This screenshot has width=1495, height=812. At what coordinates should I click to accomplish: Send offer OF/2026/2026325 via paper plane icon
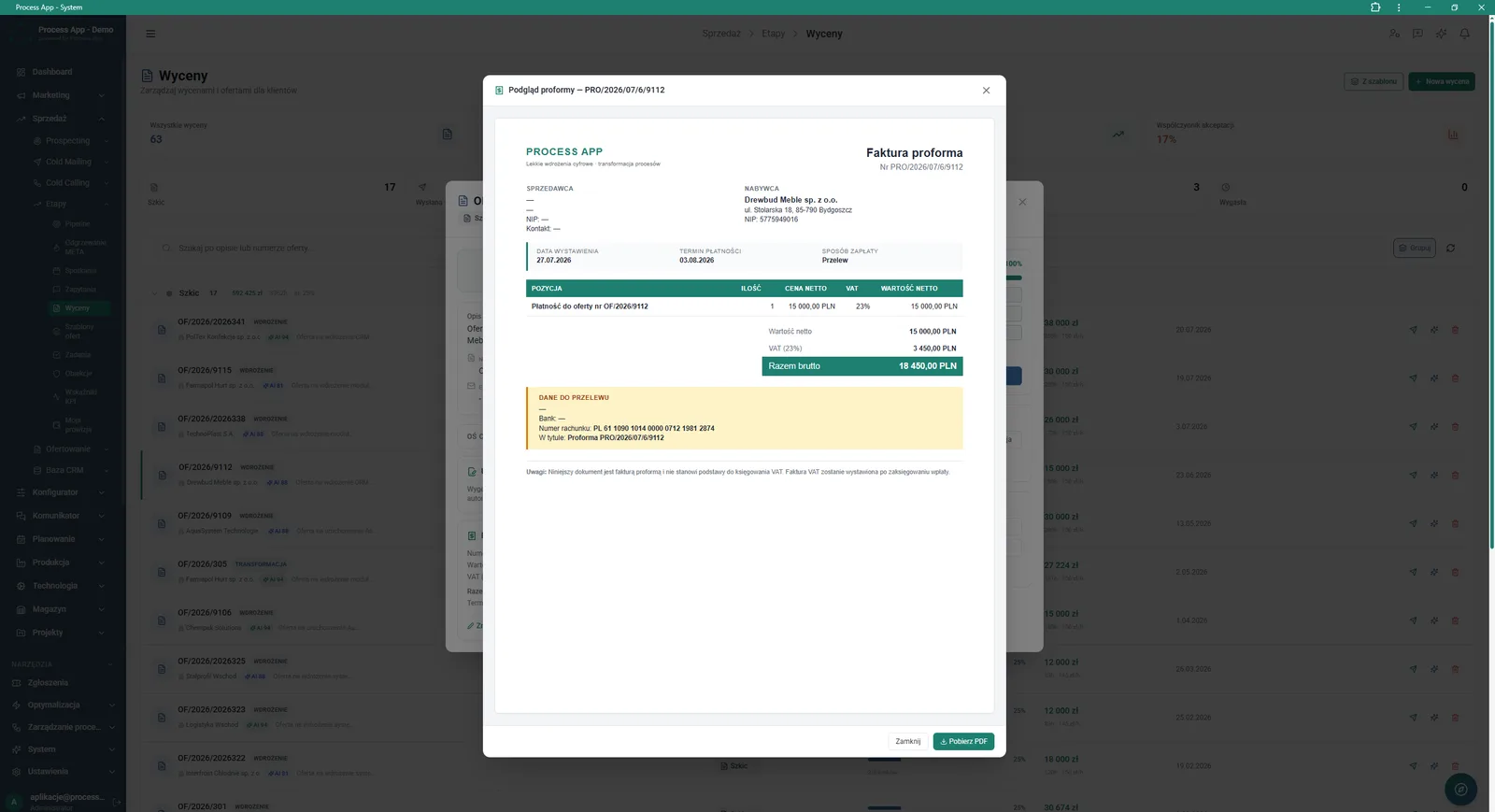point(1413,669)
